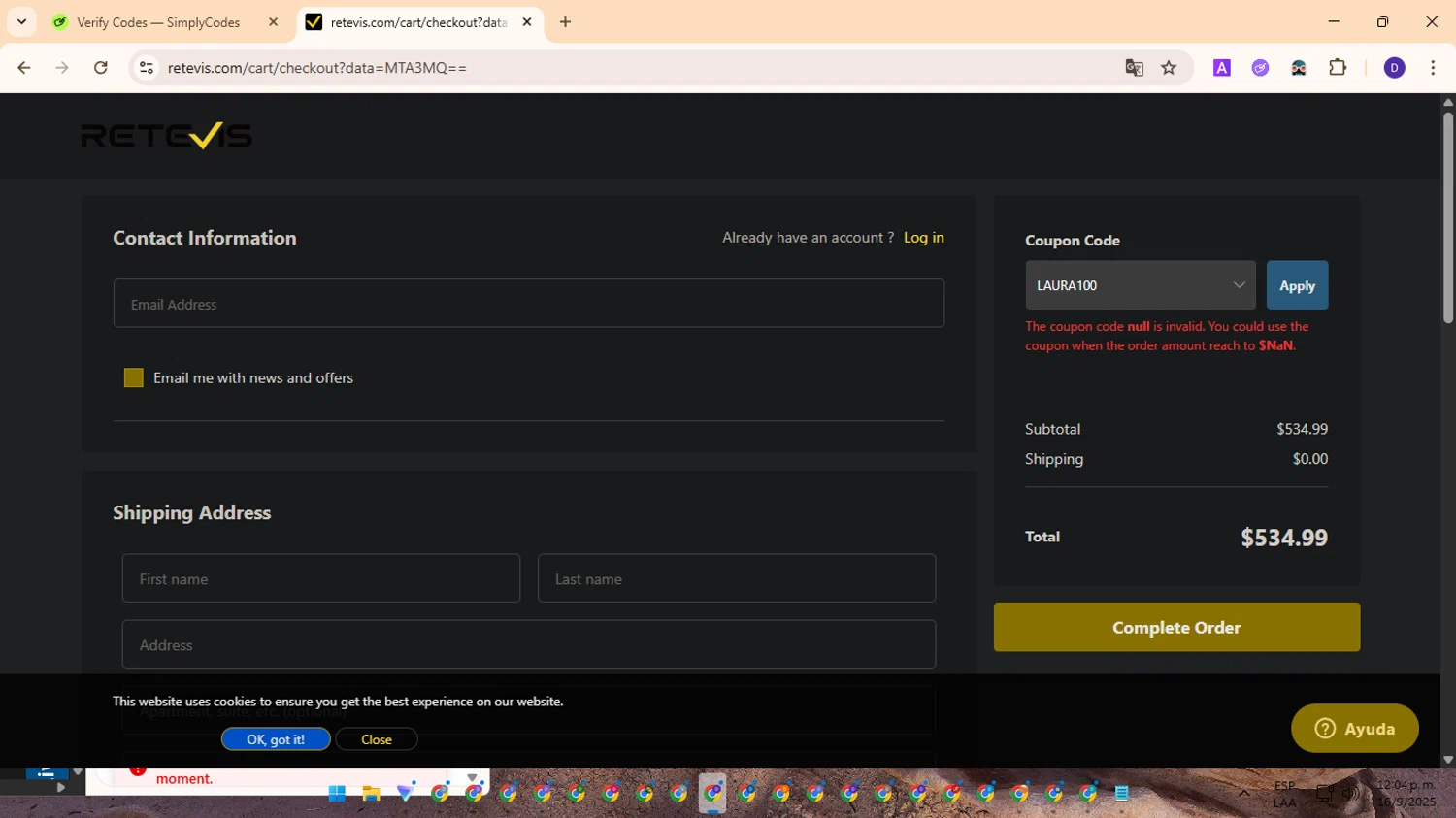
Task: Open the purple 'A' extension
Action: [x=1222, y=68]
